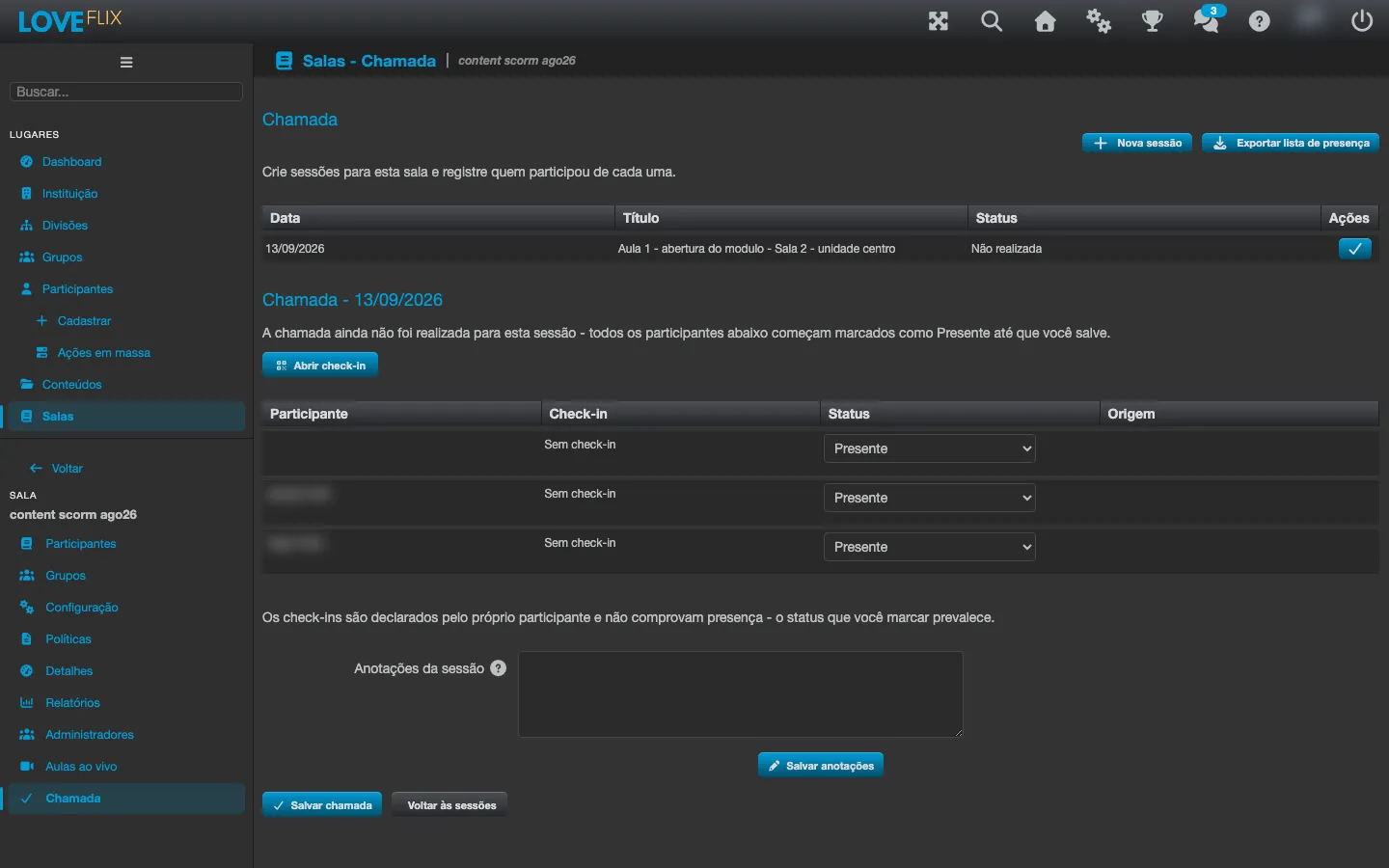This screenshot has height=868, width=1389.
Task: Export via Exportar lista de presença
Action: point(1291,143)
